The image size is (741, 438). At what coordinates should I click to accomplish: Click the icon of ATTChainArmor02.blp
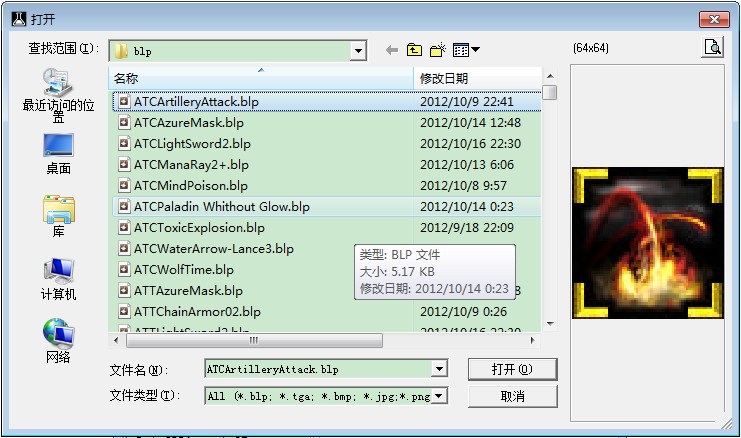coord(124,311)
